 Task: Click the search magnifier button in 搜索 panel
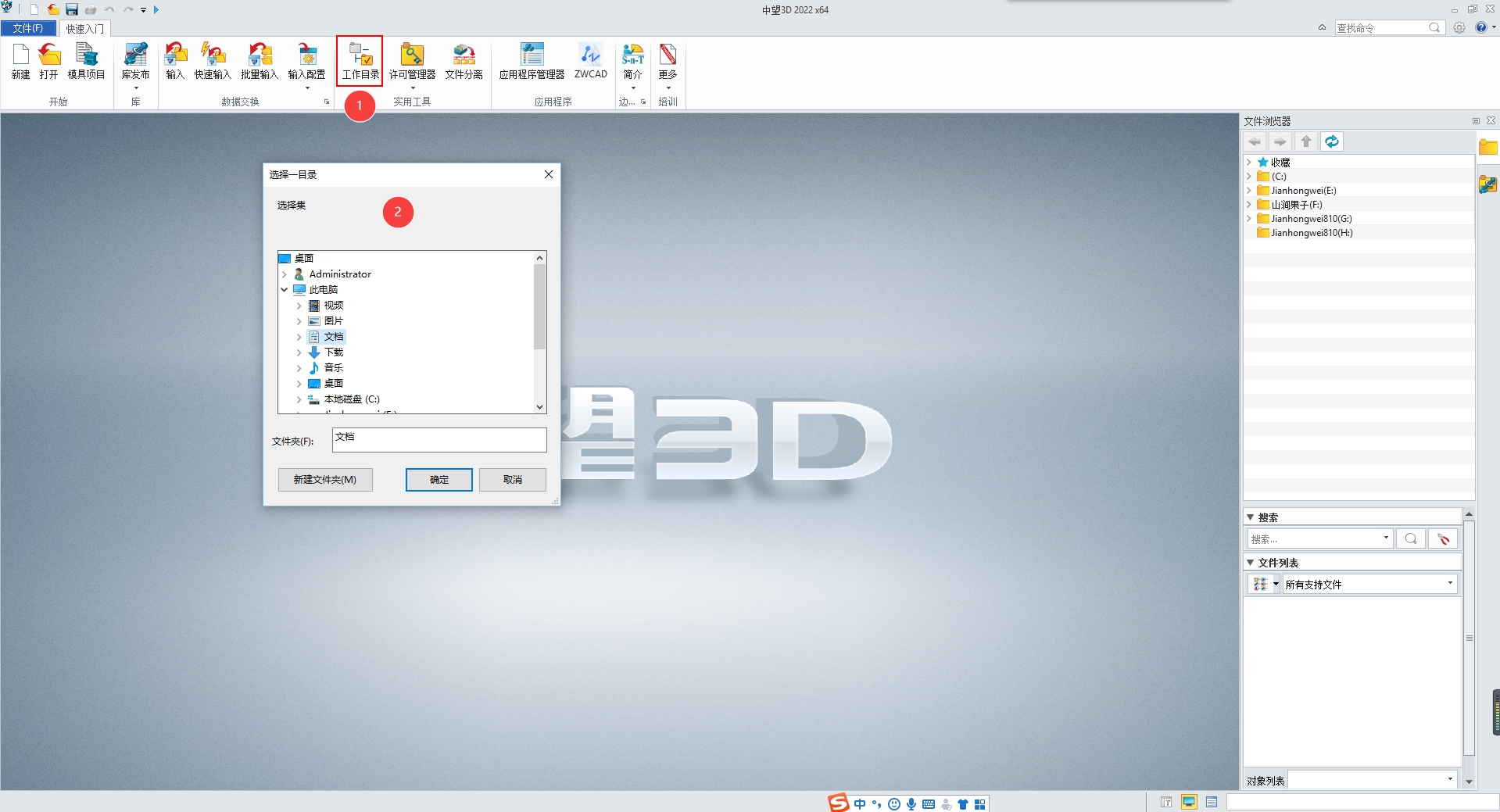point(1411,538)
